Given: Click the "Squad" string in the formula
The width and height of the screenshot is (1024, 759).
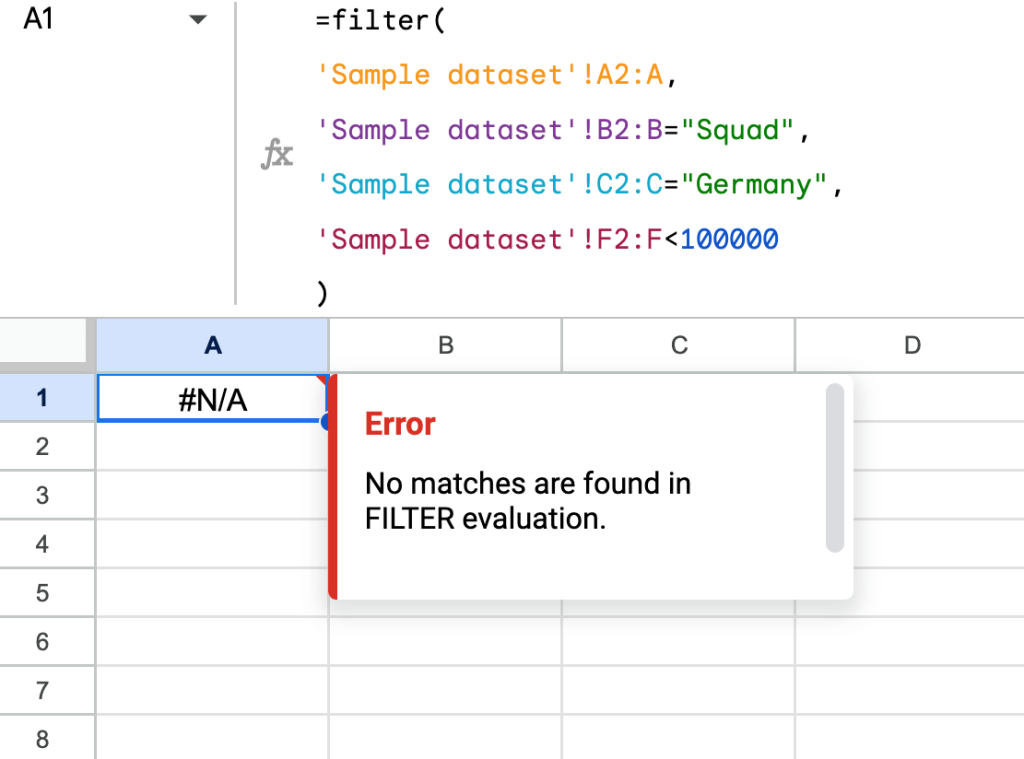Looking at the screenshot, I should 742,129.
